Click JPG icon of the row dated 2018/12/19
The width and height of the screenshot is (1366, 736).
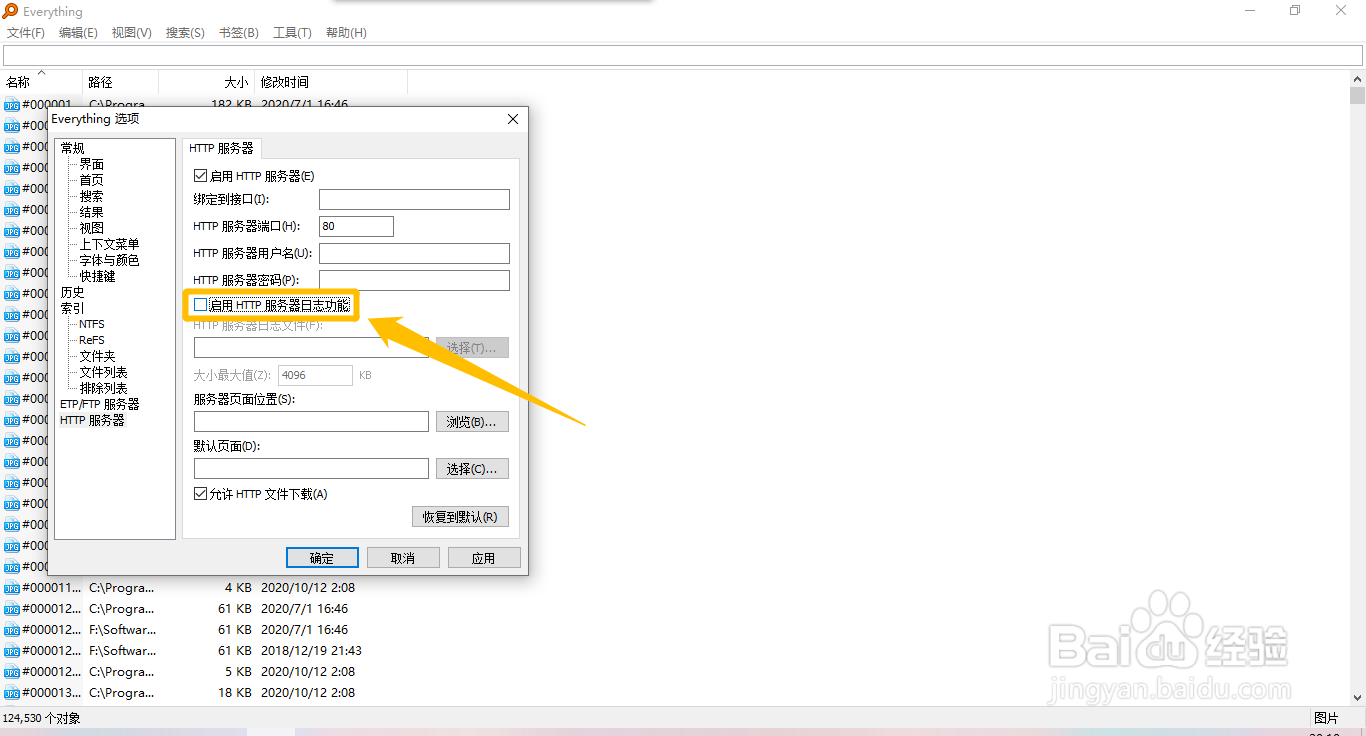pyautogui.click(x=12, y=651)
